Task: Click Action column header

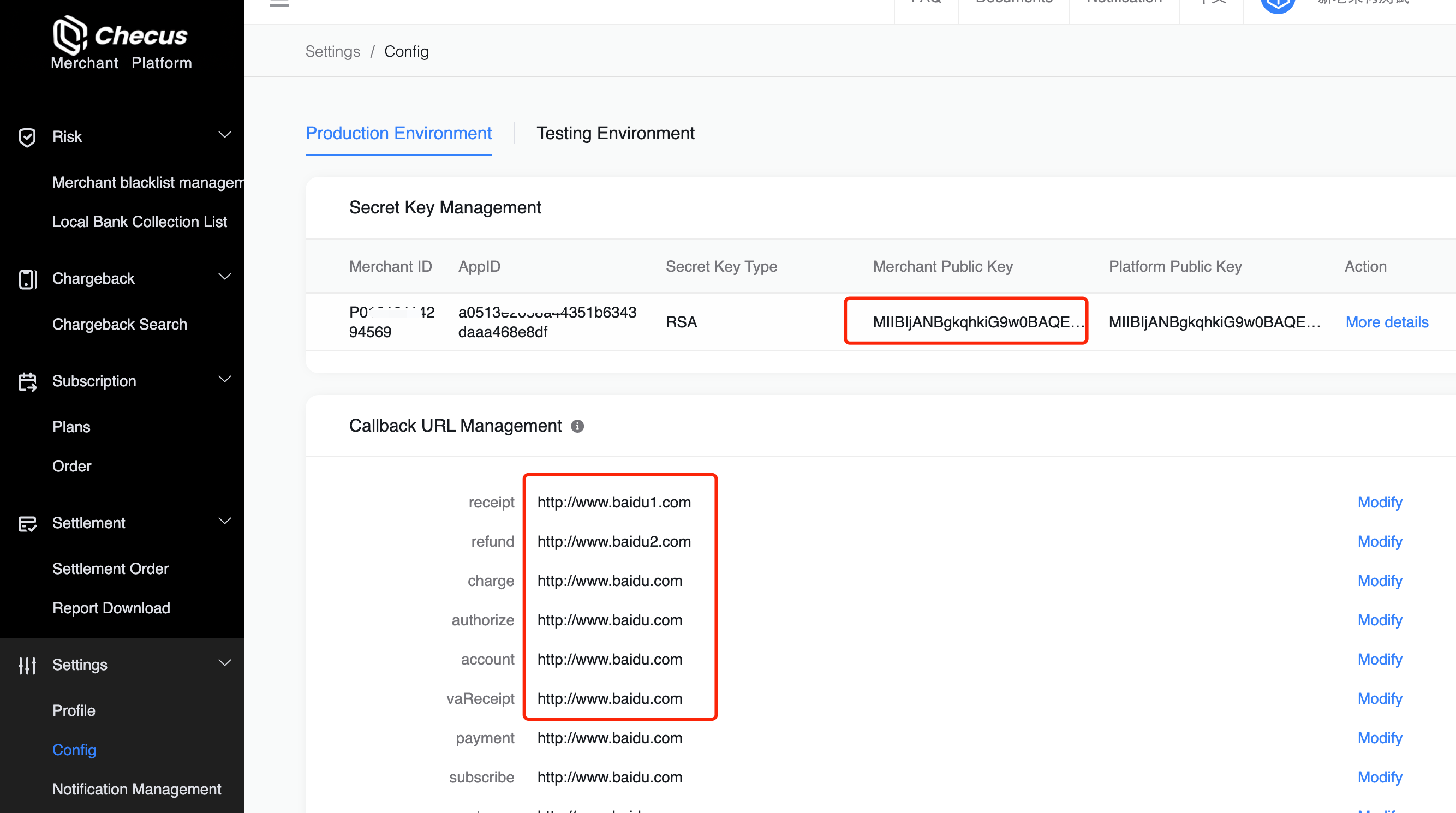Action: [x=1365, y=267]
